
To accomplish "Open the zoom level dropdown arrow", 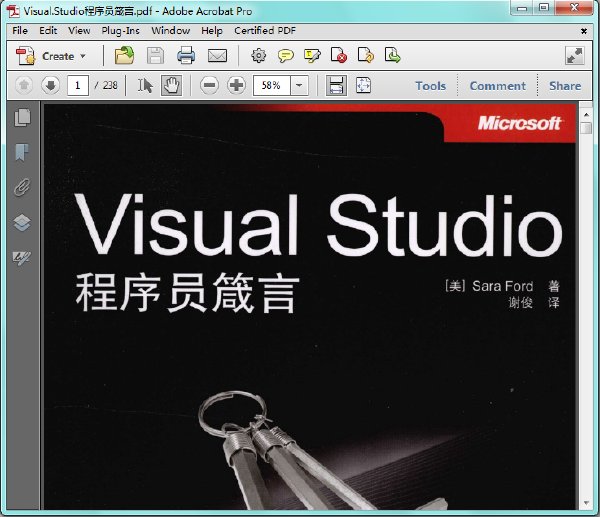I will tap(299, 85).
